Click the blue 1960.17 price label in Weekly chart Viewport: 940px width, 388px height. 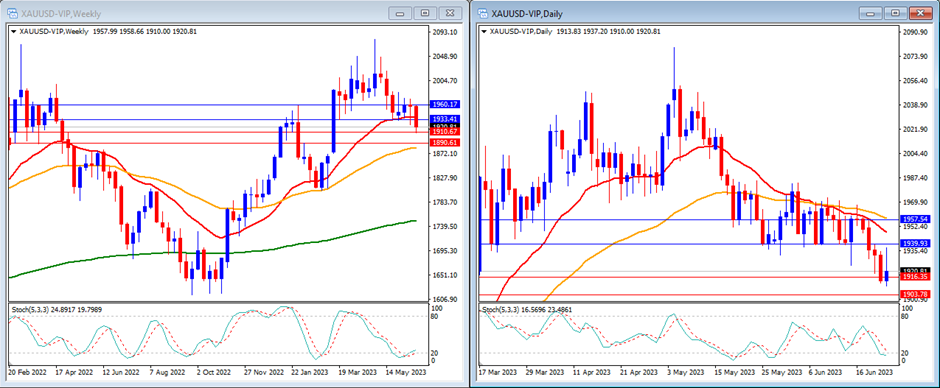click(x=444, y=105)
